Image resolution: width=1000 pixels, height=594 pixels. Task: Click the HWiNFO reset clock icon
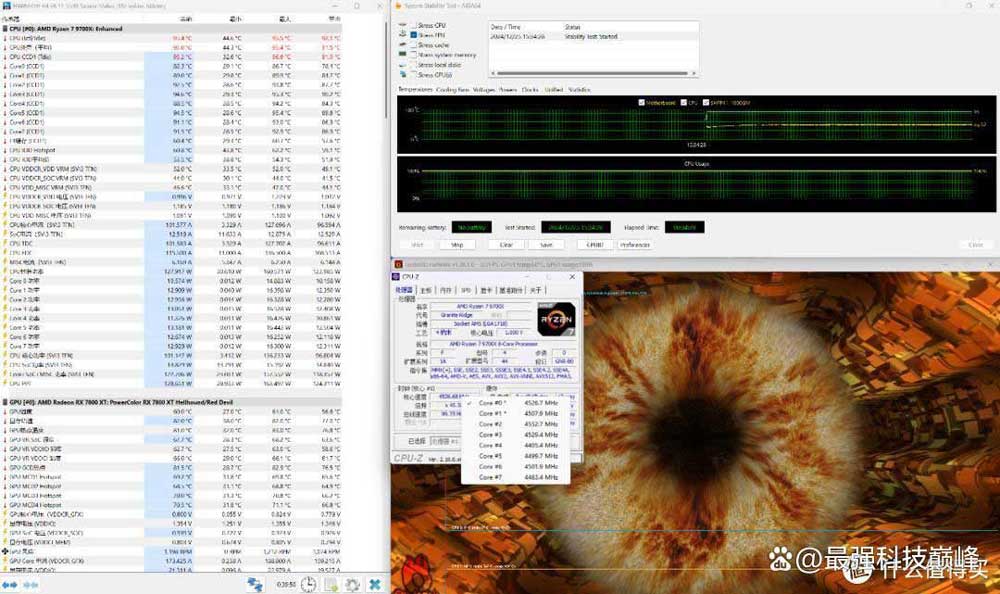point(310,584)
